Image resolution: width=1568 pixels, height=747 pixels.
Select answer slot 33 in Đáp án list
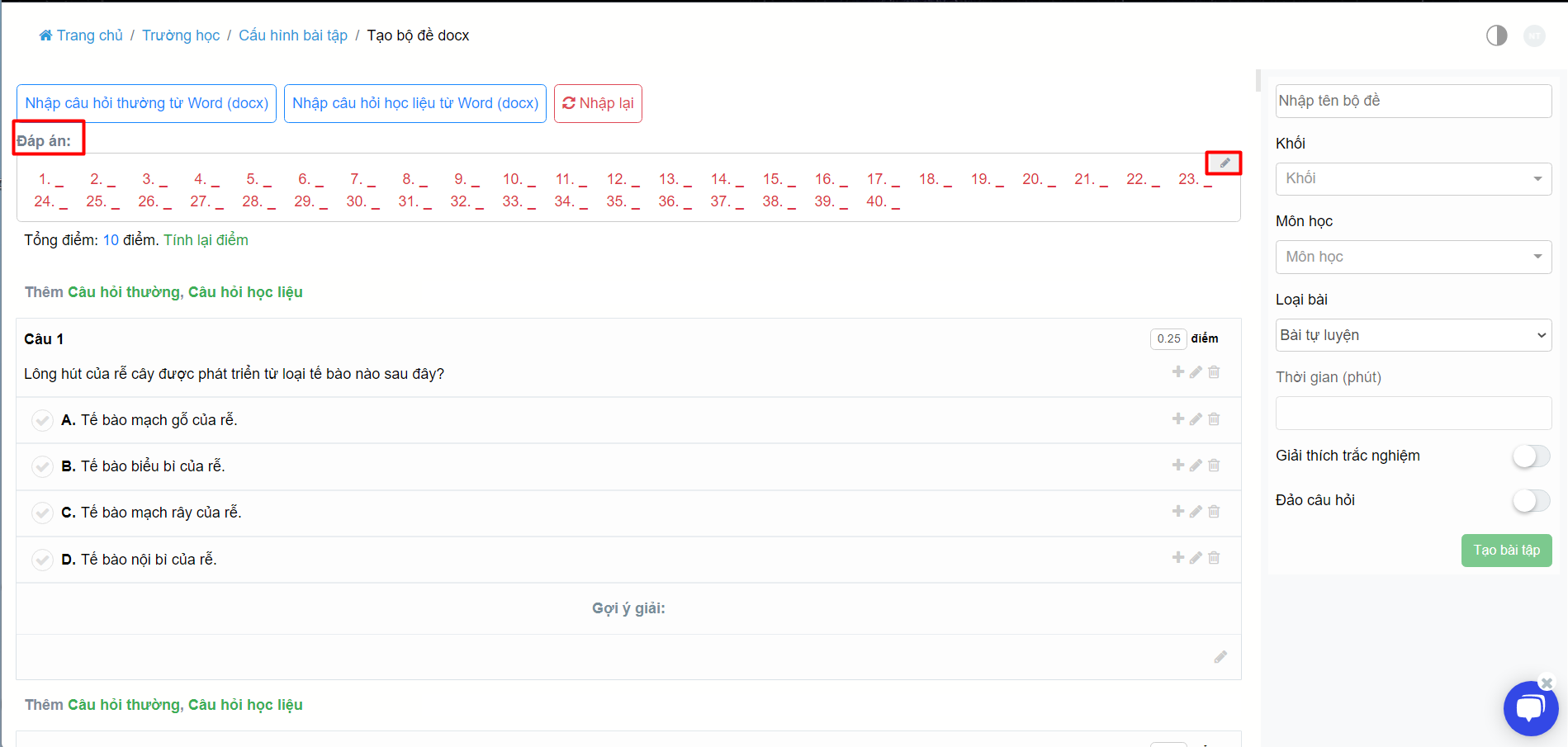click(519, 201)
